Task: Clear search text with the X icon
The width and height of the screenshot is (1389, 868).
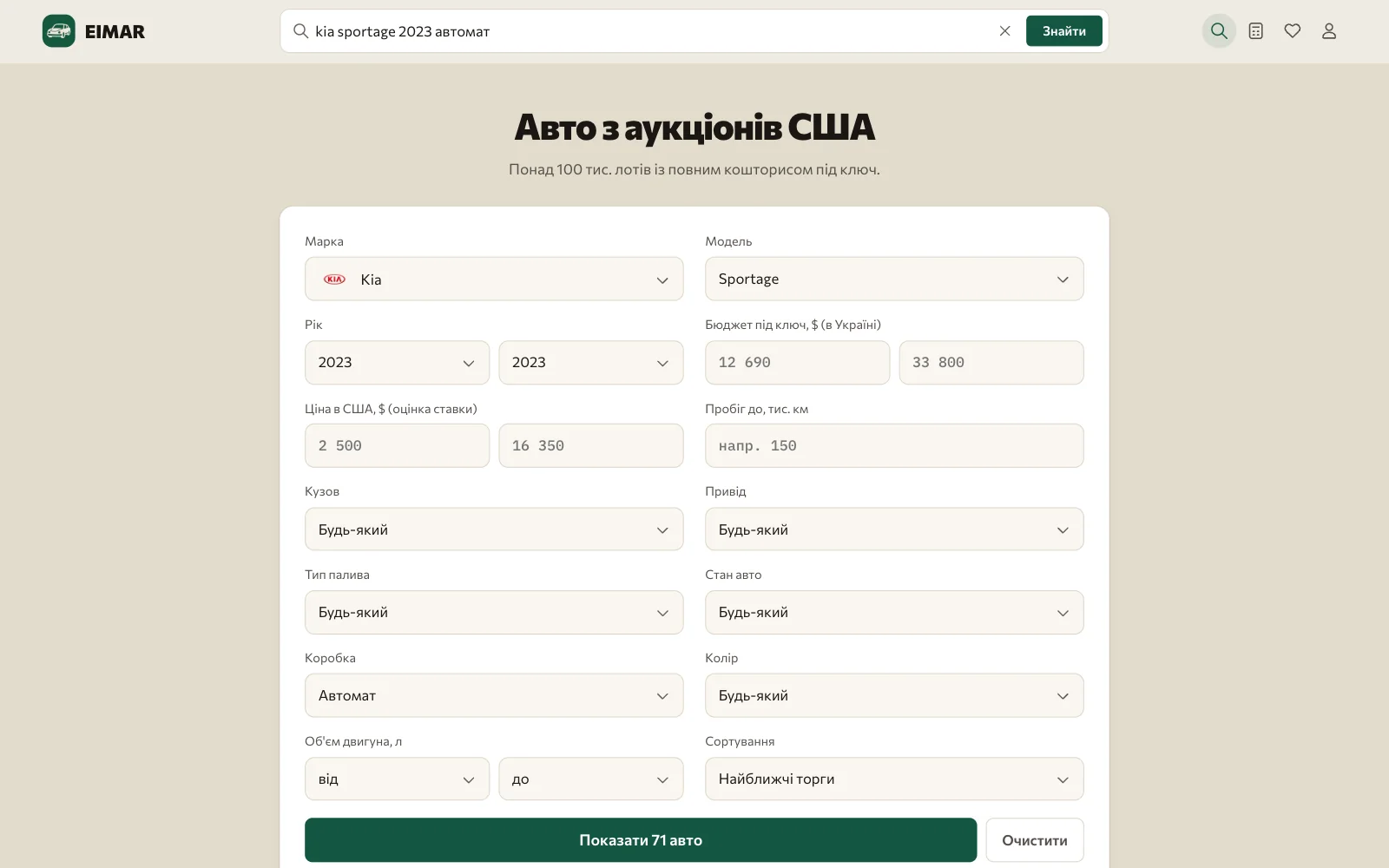Action: pyautogui.click(x=1005, y=31)
